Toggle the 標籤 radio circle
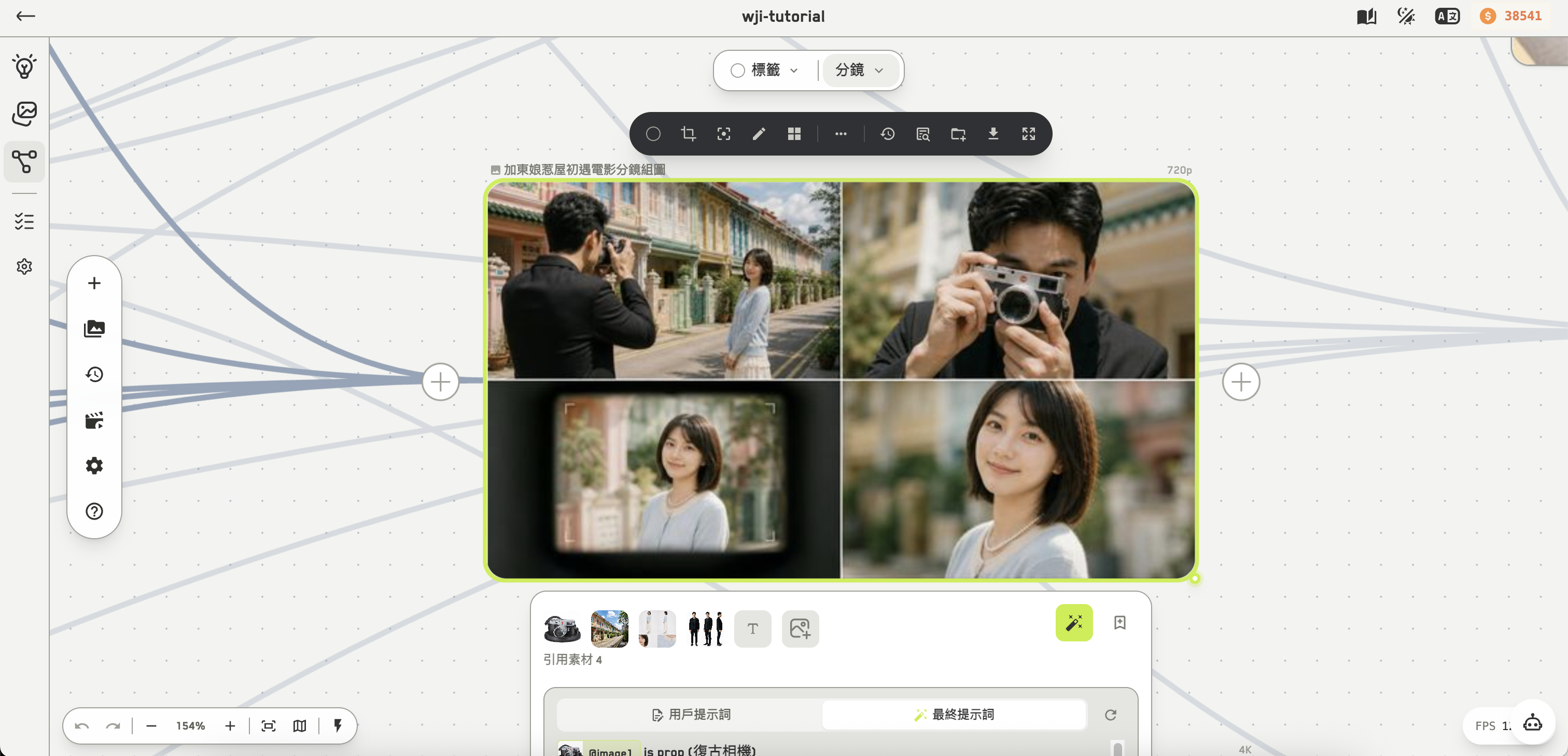The height and width of the screenshot is (756, 1568). click(738, 71)
